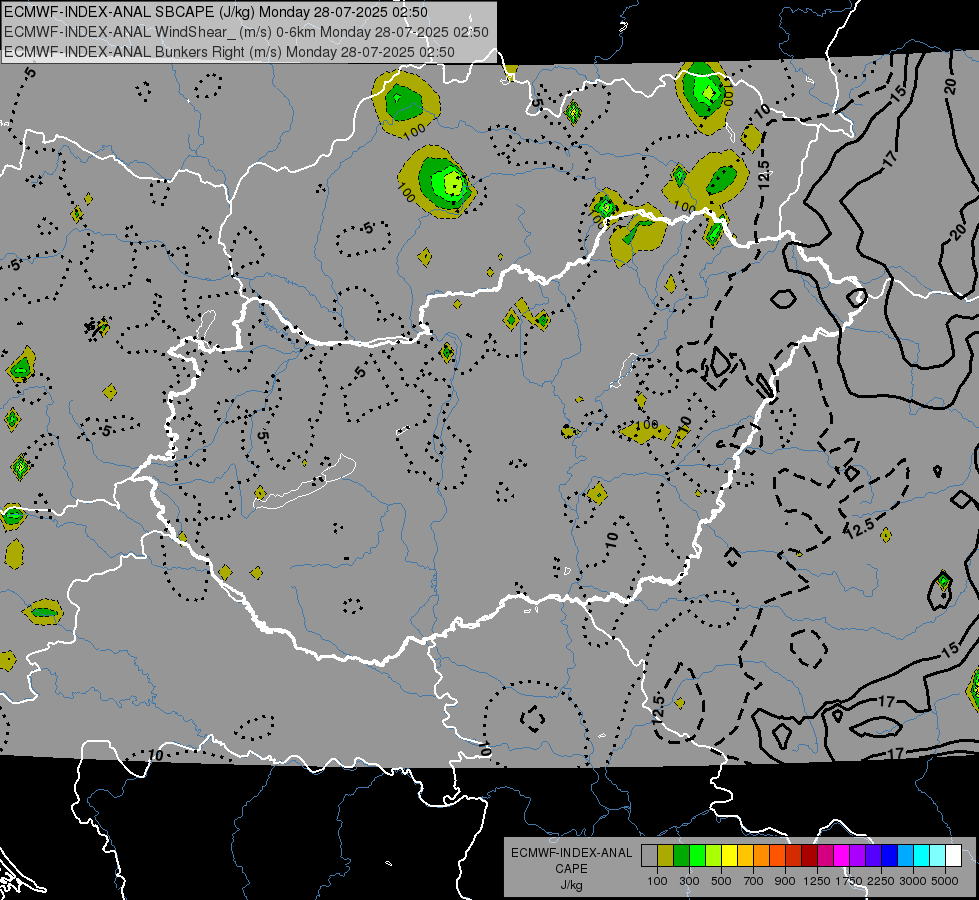979x900 pixels.
Task: Click the orange legend swatch after 700
Action: (761, 856)
